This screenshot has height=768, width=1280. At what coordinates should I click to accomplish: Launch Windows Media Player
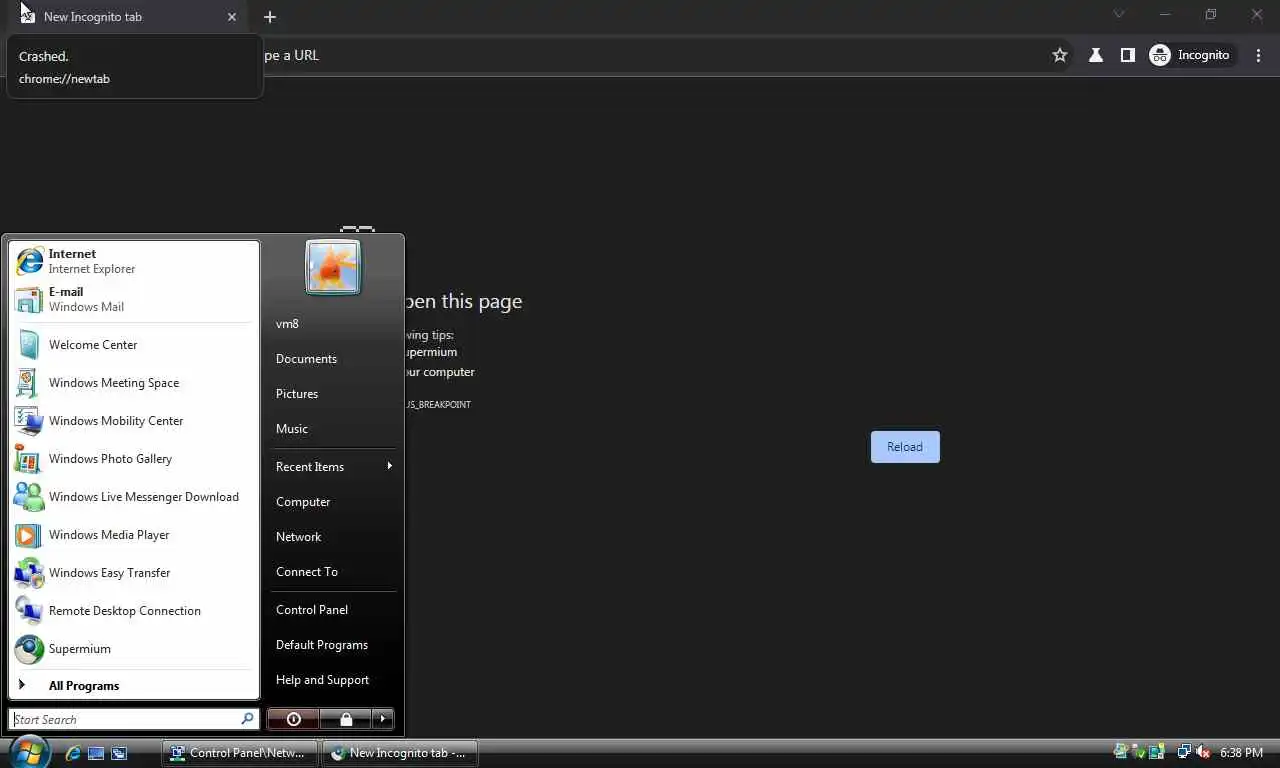(x=134, y=535)
